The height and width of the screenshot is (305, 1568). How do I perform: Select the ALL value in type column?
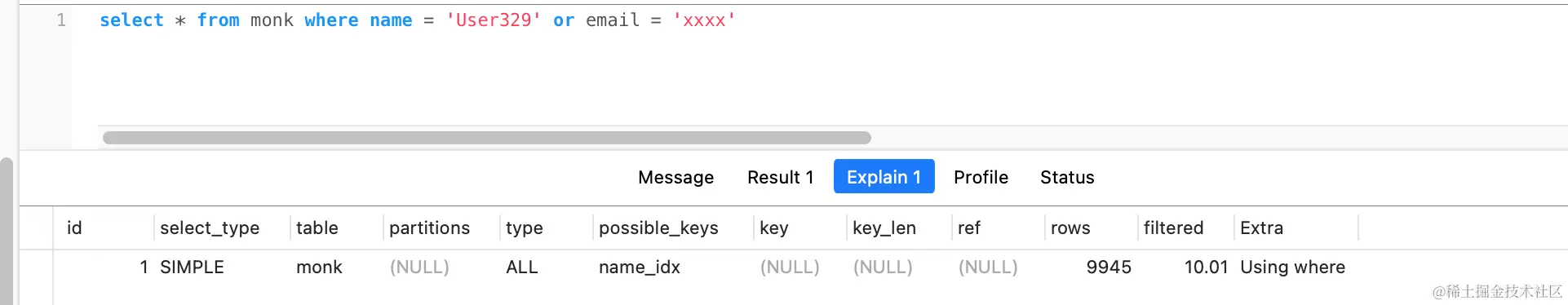point(521,267)
